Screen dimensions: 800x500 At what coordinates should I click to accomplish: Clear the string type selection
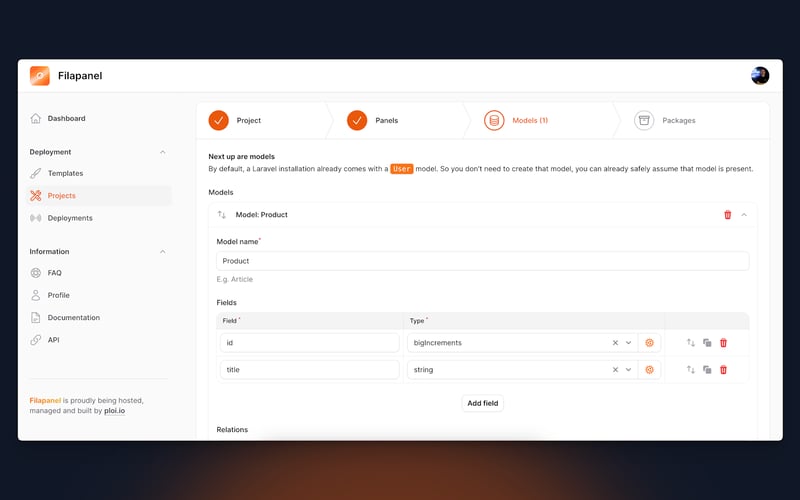(x=615, y=370)
